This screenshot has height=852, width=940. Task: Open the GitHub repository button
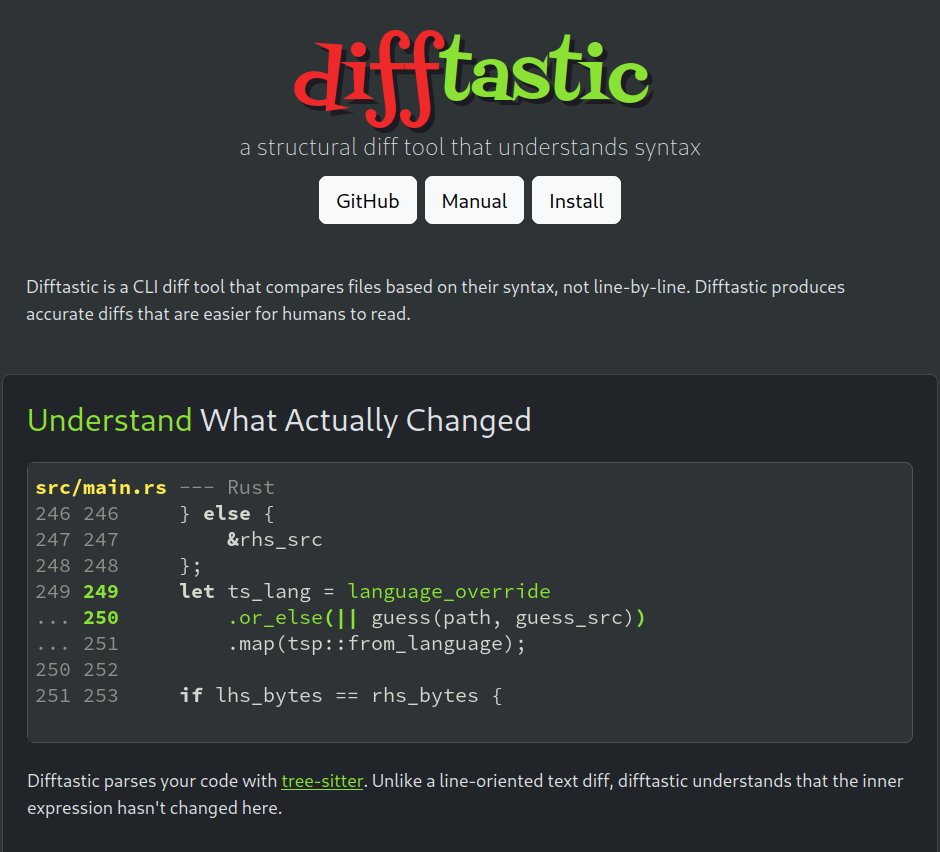click(368, 201)
